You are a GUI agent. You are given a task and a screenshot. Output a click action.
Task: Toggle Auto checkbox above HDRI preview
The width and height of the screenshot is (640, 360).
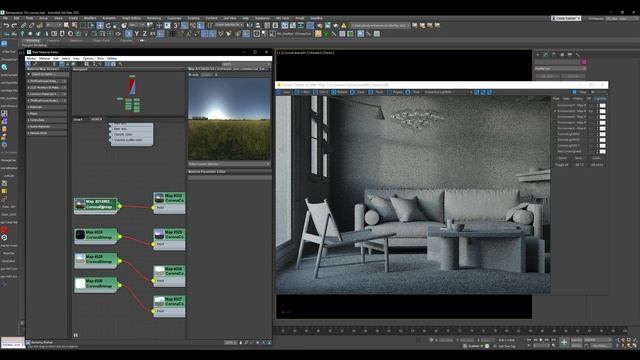(190, 75)
